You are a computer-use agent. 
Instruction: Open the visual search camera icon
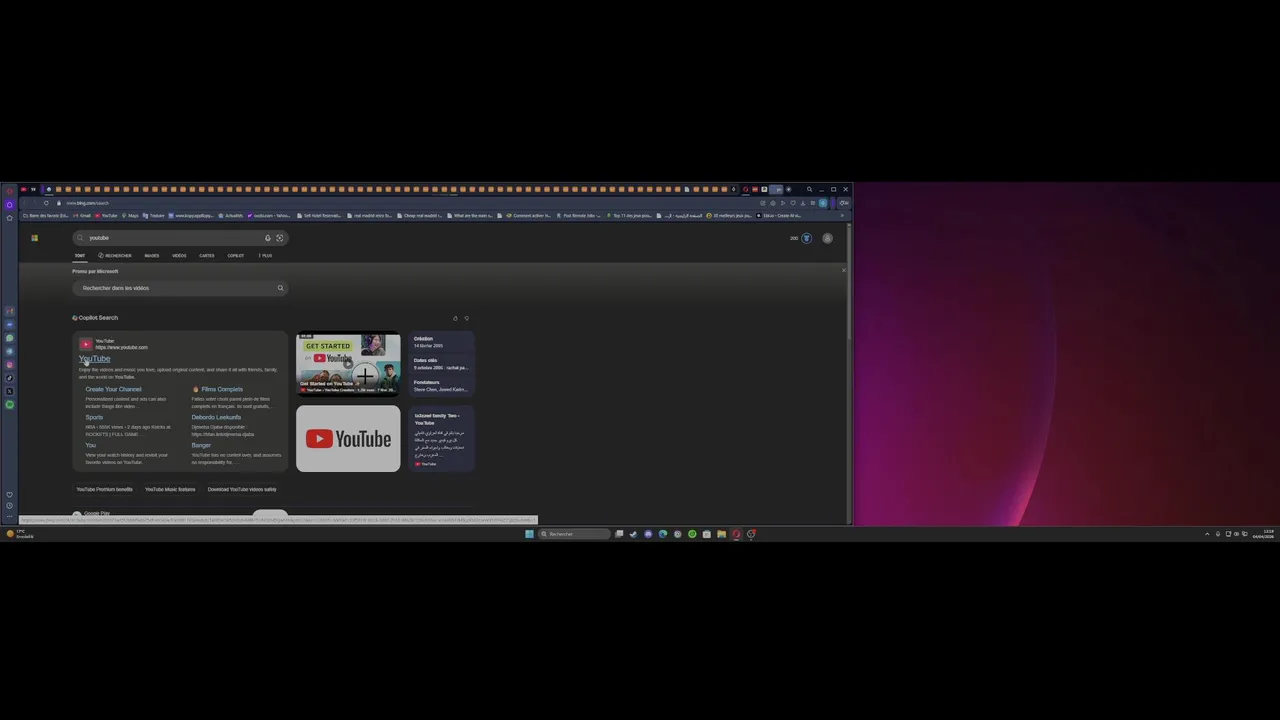[x=279, y=238]
